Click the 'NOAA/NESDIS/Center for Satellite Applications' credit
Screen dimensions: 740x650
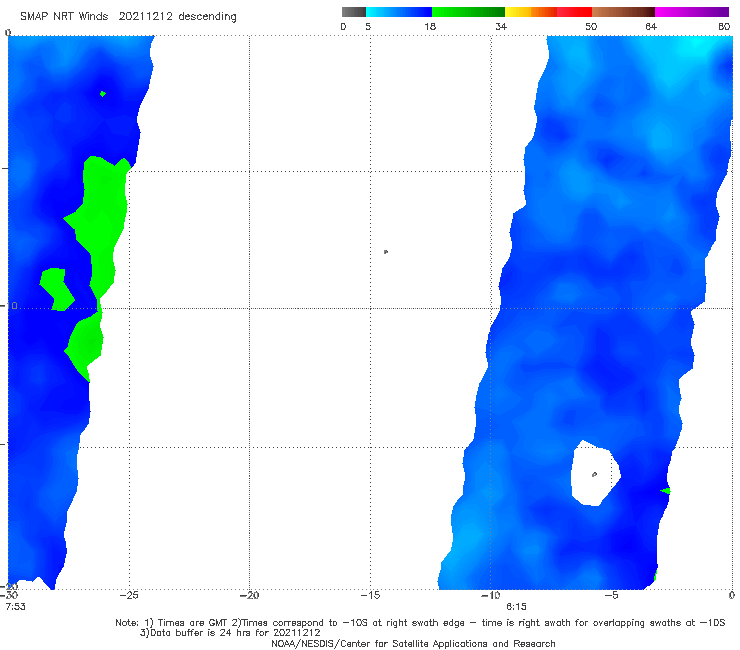click(413, 644)
